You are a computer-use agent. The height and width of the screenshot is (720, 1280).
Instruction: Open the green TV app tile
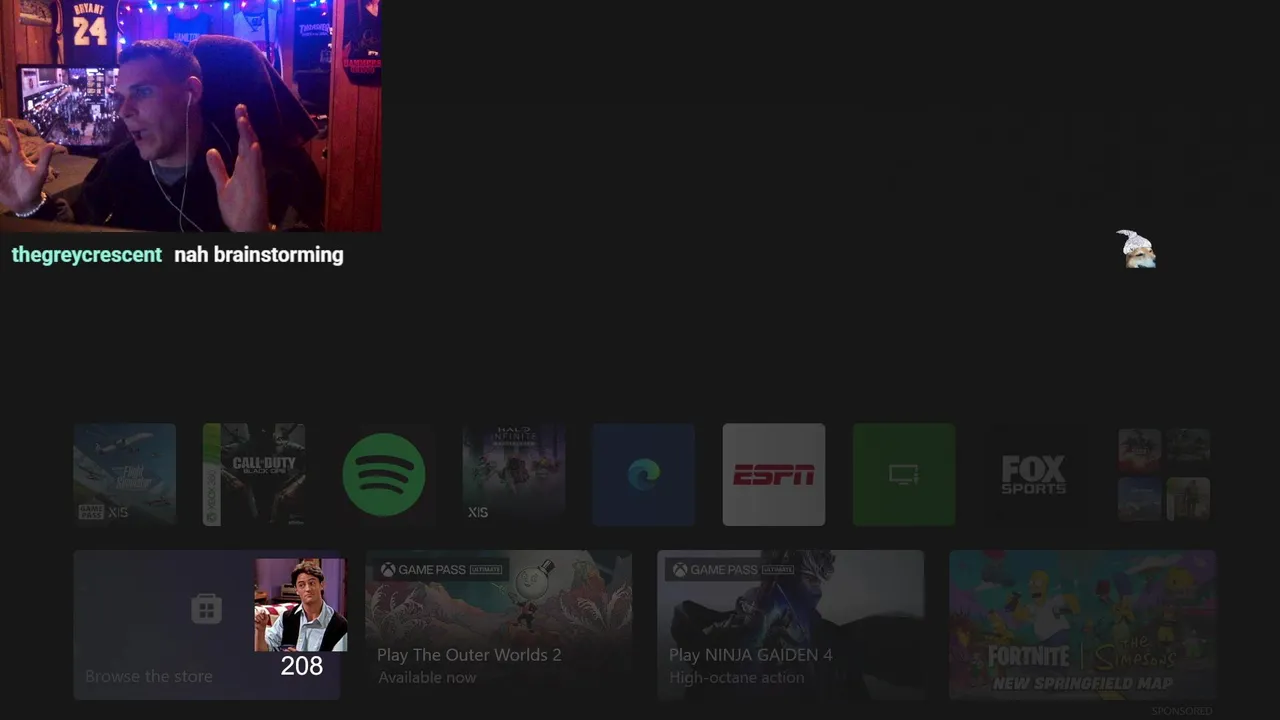tap(904, 474)
